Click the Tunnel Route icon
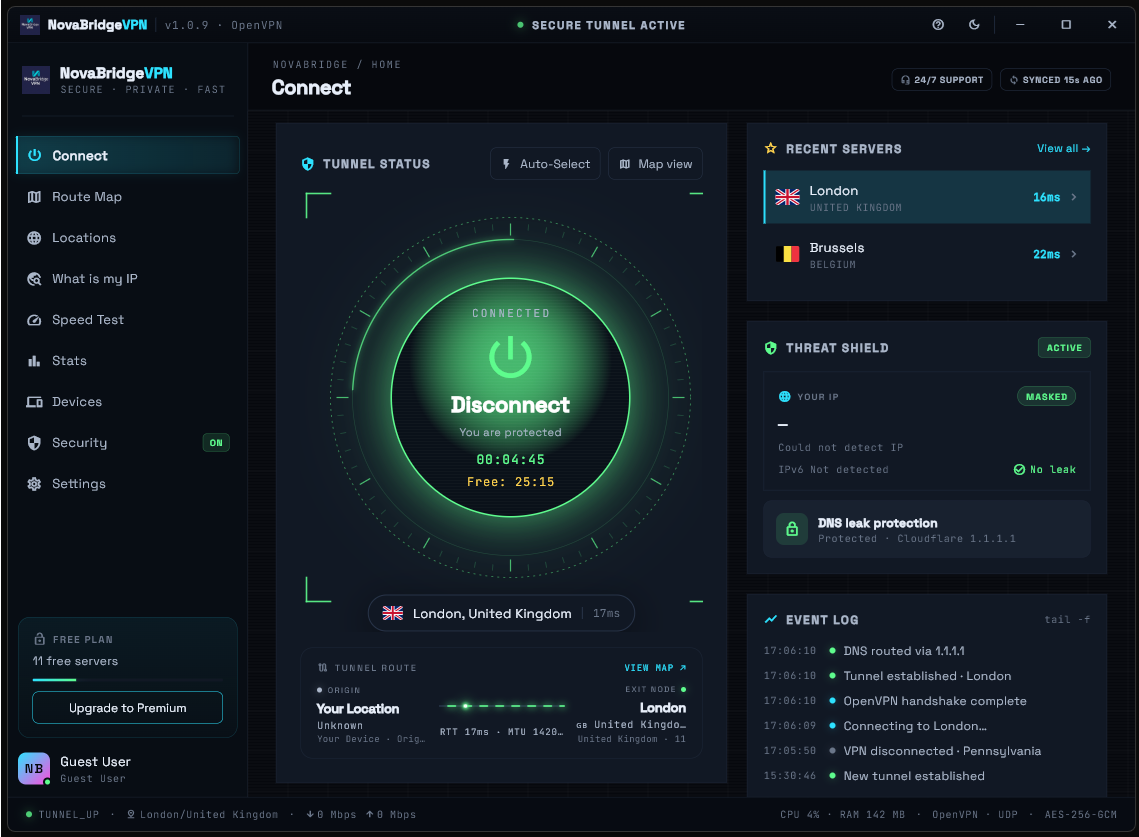This screenshot has width=1139, height=837. coord(323,668)
